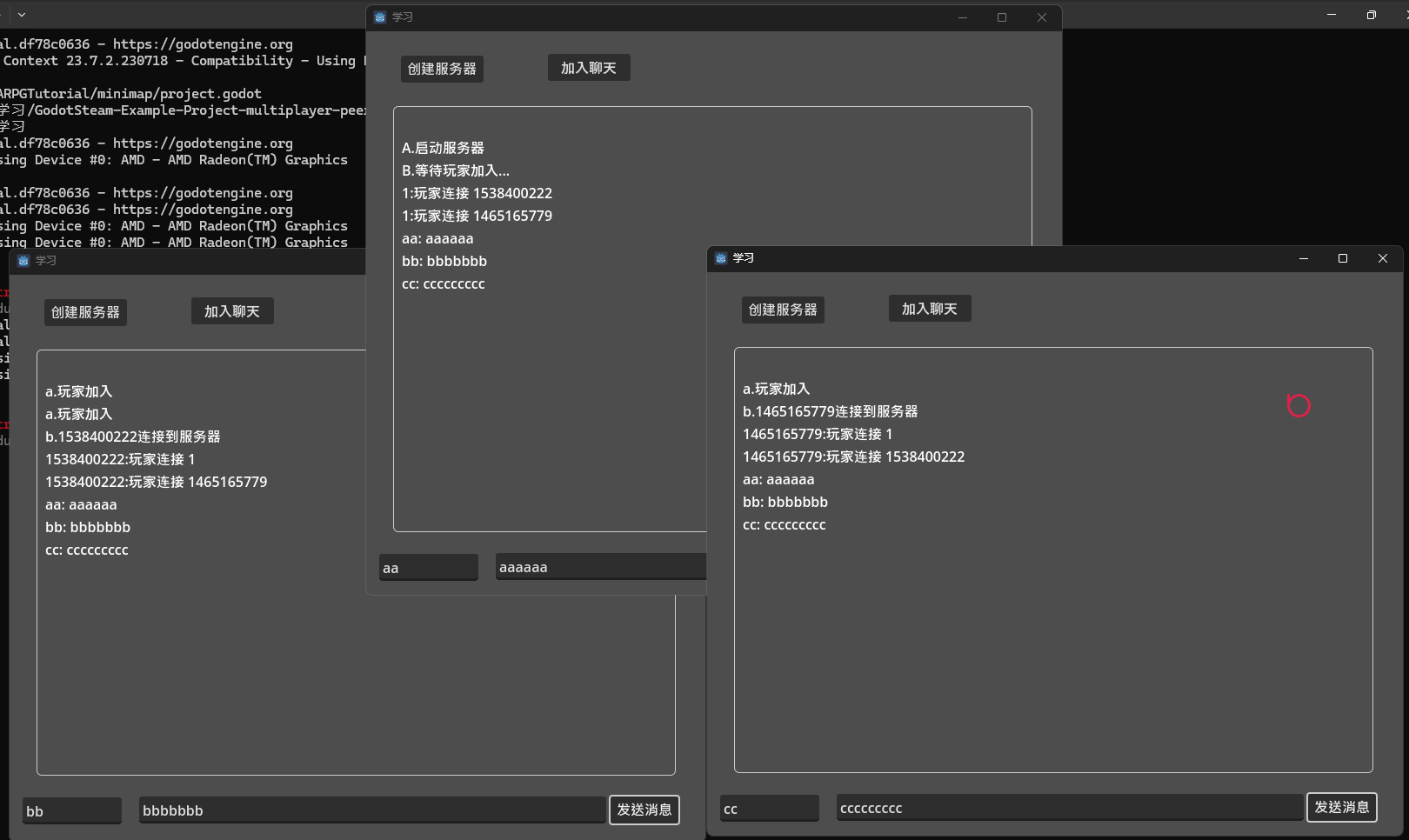Open the terminal tab dropdown chevron
Screen dimensions: 1409x840
click(22, 15)
